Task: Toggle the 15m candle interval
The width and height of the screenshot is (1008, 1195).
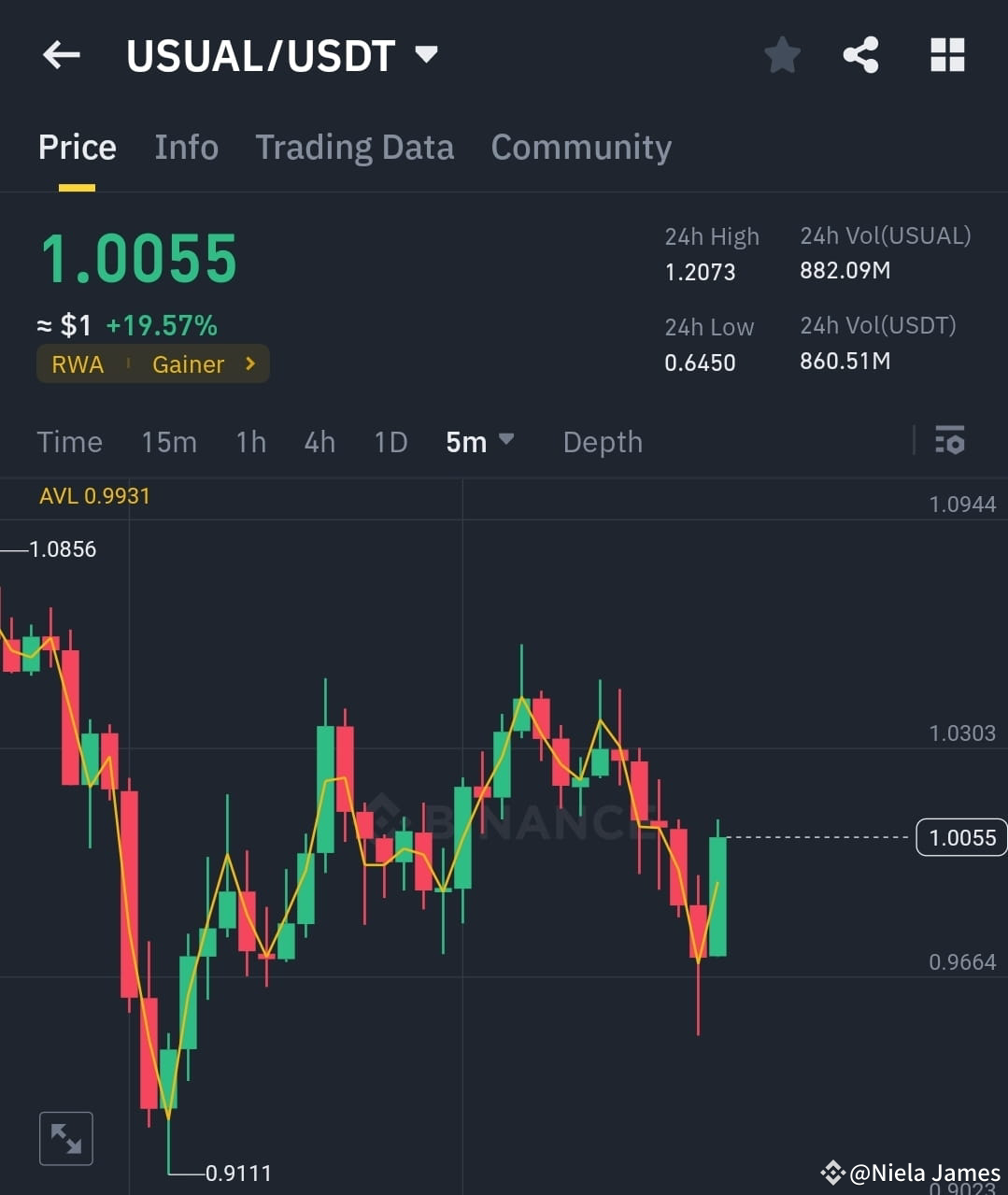Action: (169, 442)
